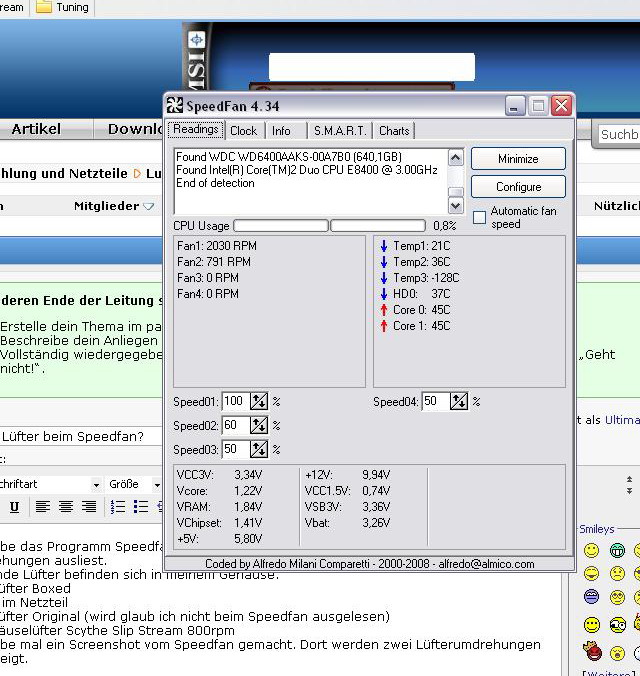Click the HD0 blue down arrow icon

pos(384,294)
